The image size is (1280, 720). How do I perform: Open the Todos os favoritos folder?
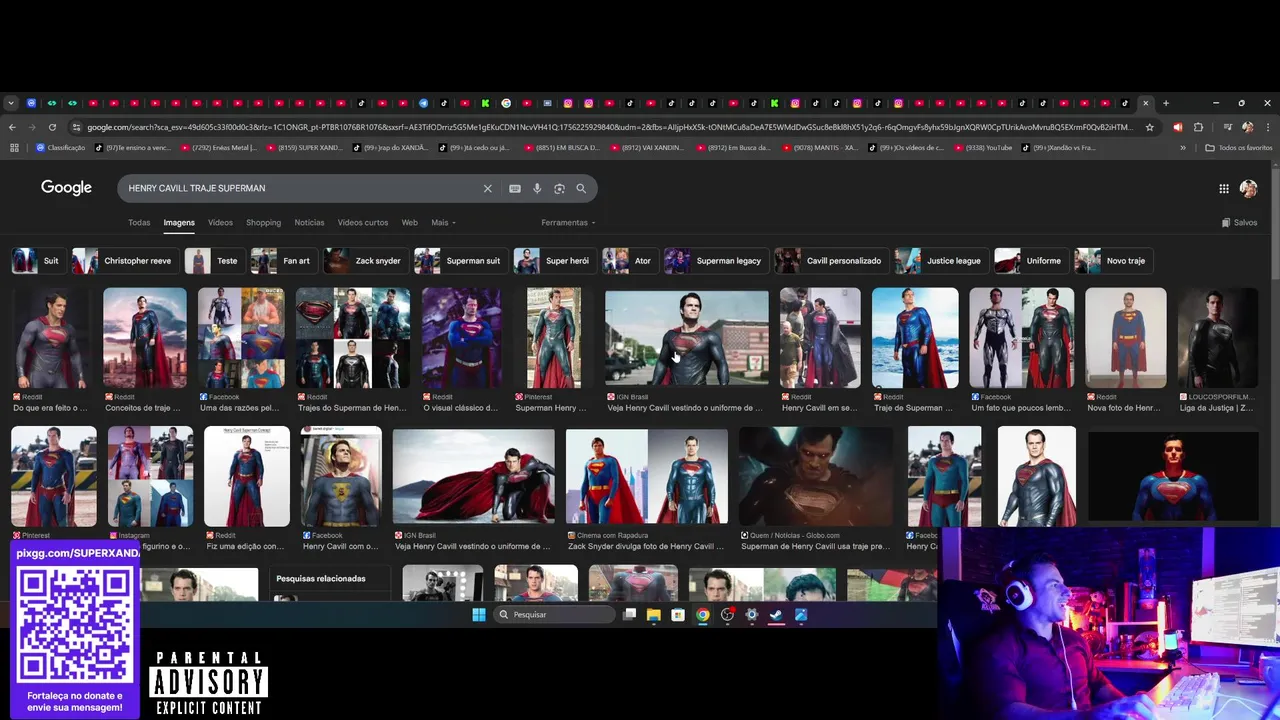click(1239, 148)
